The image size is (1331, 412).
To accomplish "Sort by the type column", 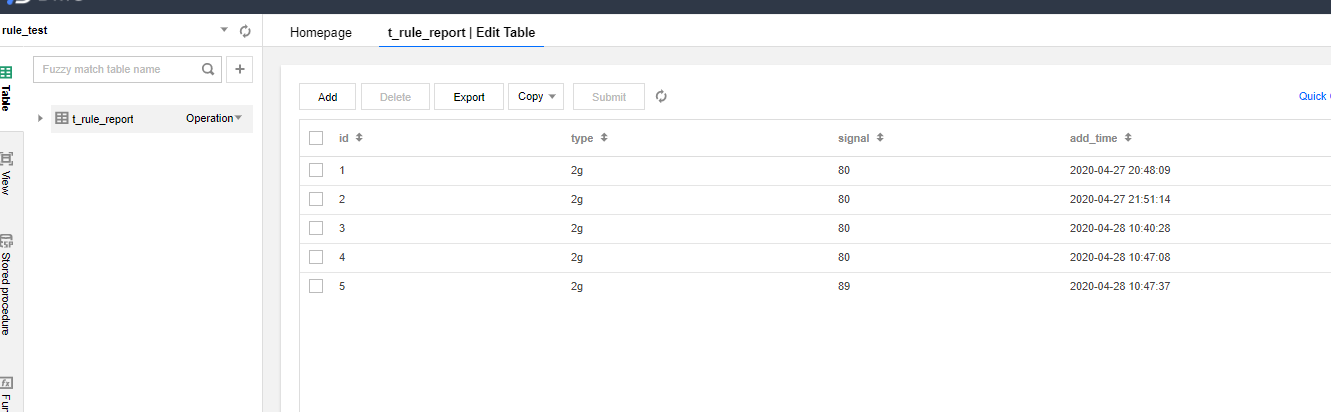I will (x=604, y=138).
